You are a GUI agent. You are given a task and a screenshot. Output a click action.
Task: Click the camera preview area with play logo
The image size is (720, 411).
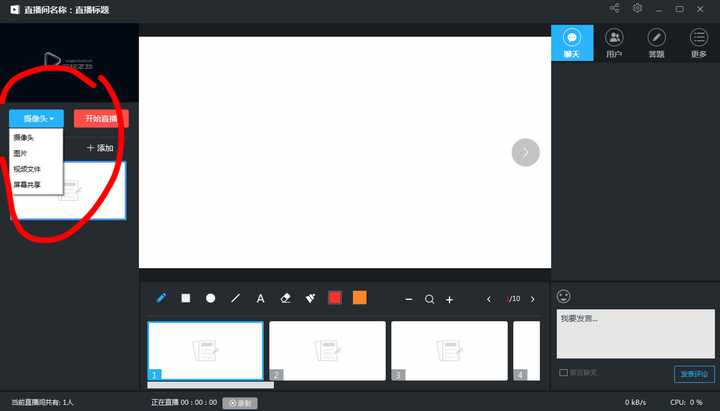pyautogui.click(x=69, y=62)
